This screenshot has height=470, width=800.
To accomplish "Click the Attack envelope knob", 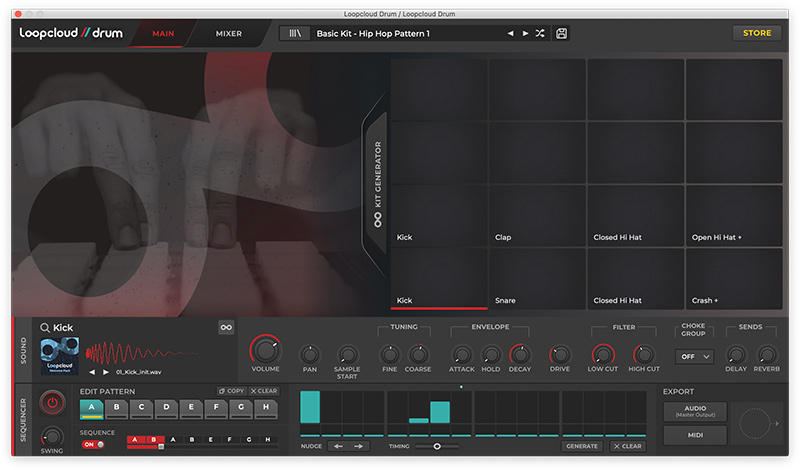I will click(x=462, y=355).
